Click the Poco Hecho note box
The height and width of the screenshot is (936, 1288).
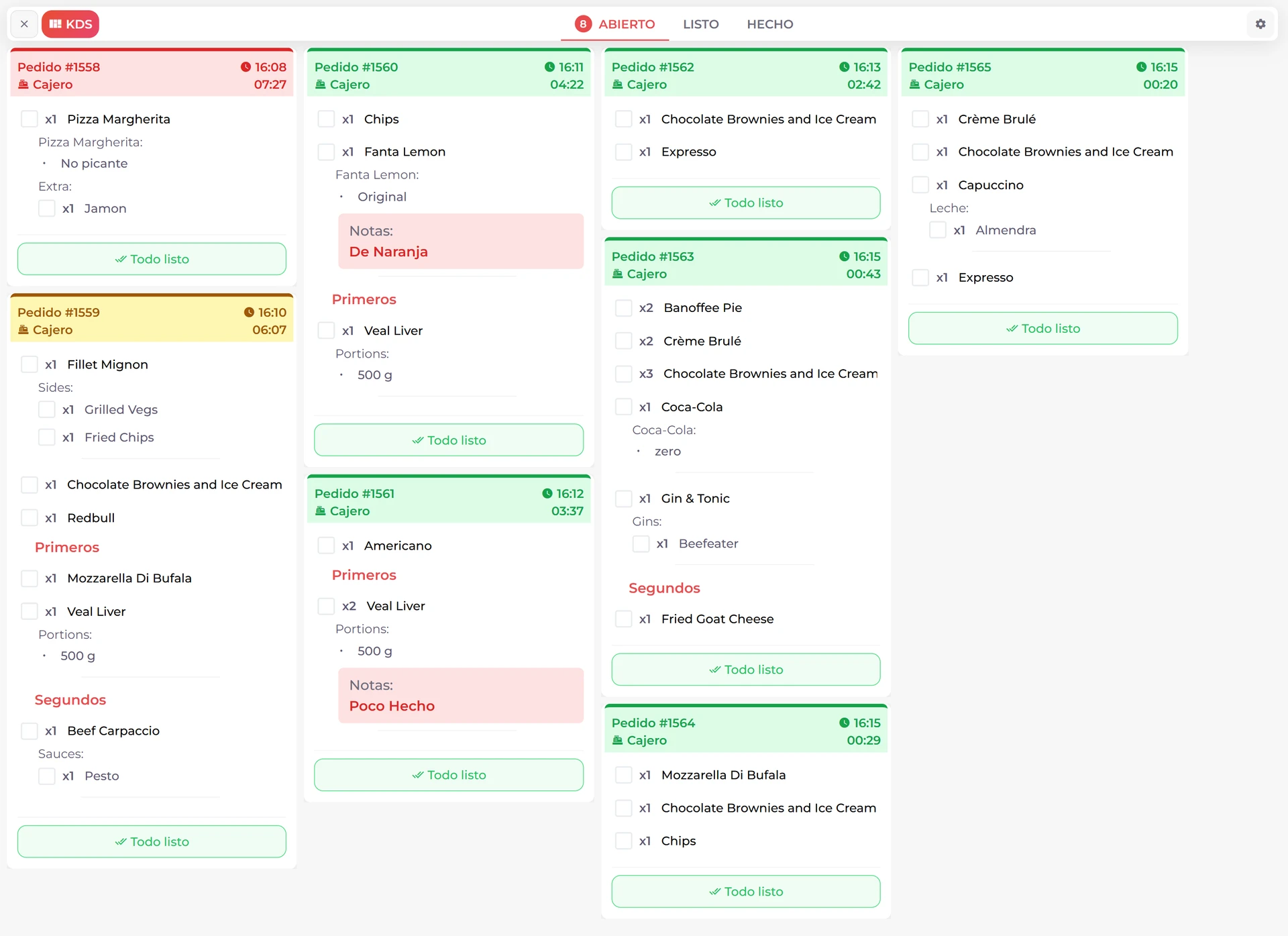coord(460,696)
